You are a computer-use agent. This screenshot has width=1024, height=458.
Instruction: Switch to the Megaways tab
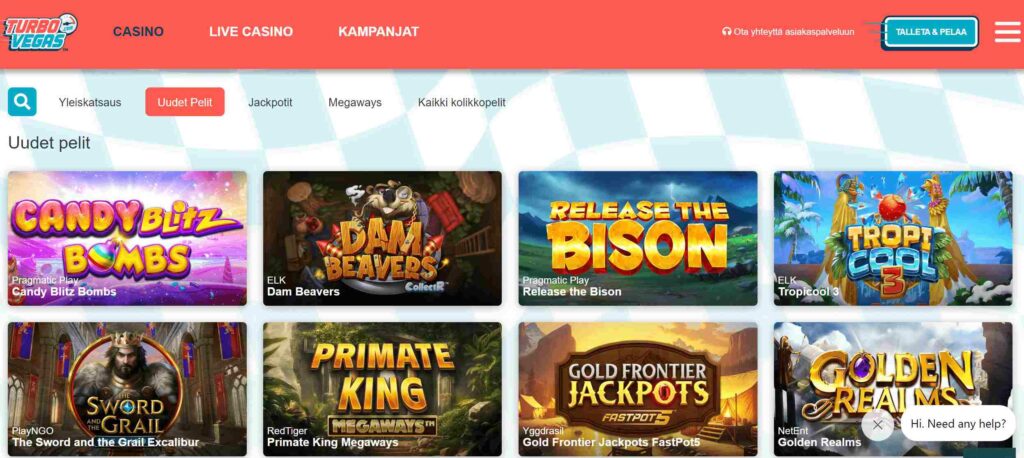(355, 103)
